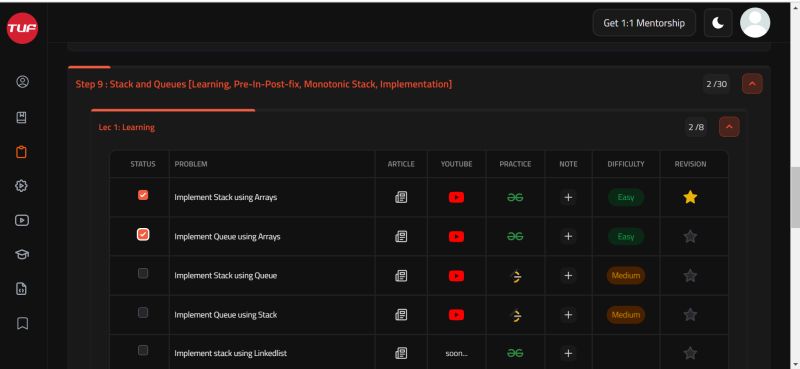Check the status box for Implement Stack using Queue

[143, 273]
